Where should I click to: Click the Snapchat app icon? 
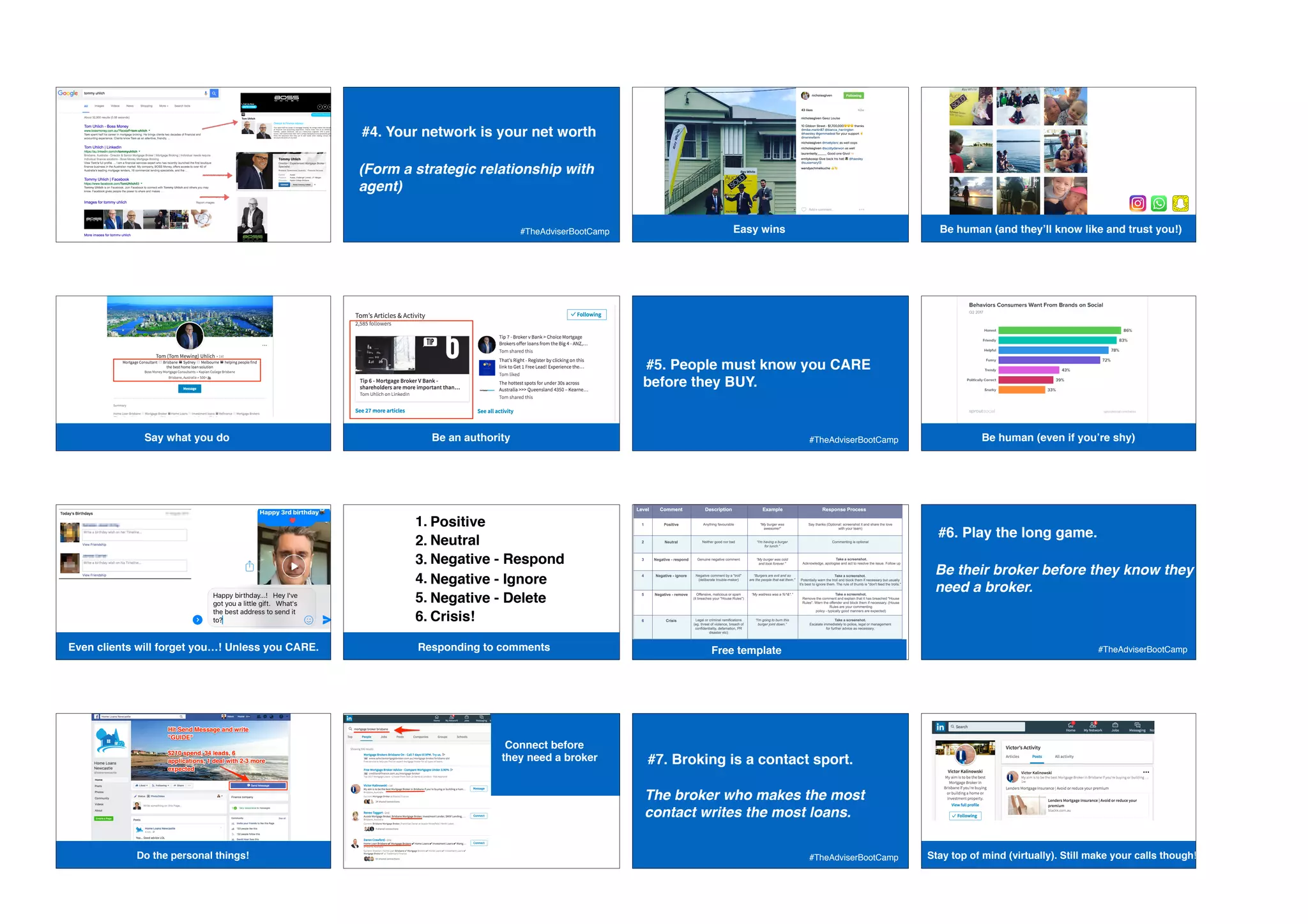point(1180,204)
